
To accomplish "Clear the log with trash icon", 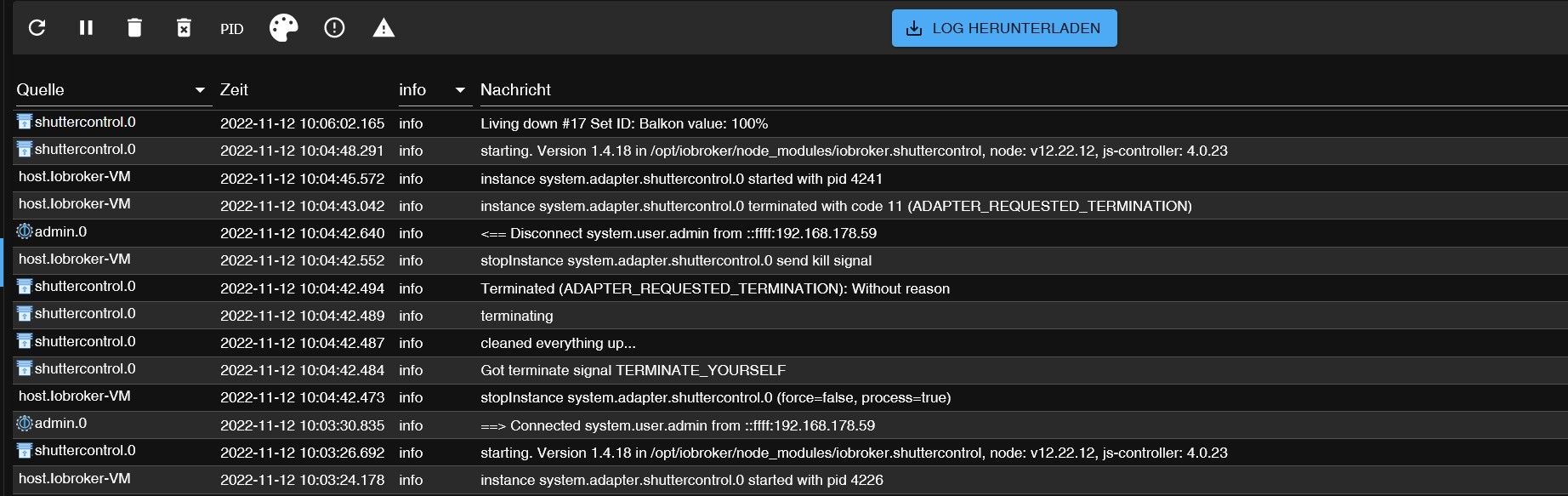I will pos(134,28).
